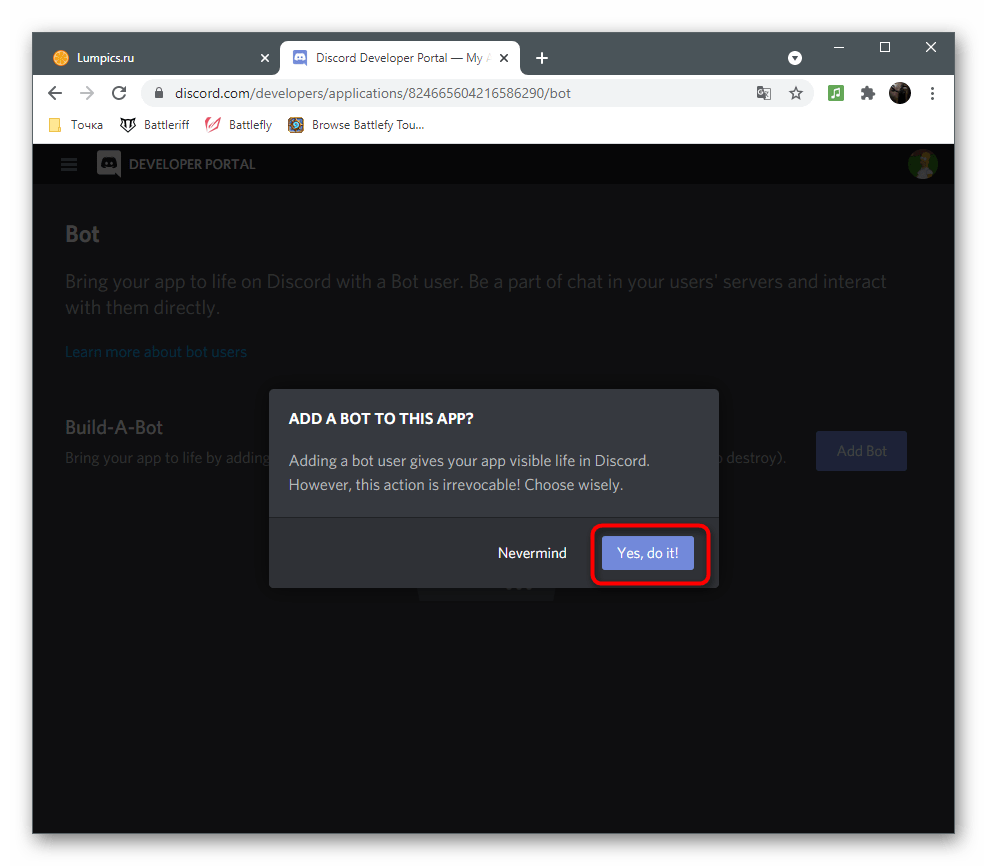
Task: Open the Developer Portal hamburger menu
Action: [x=69, y=164]
